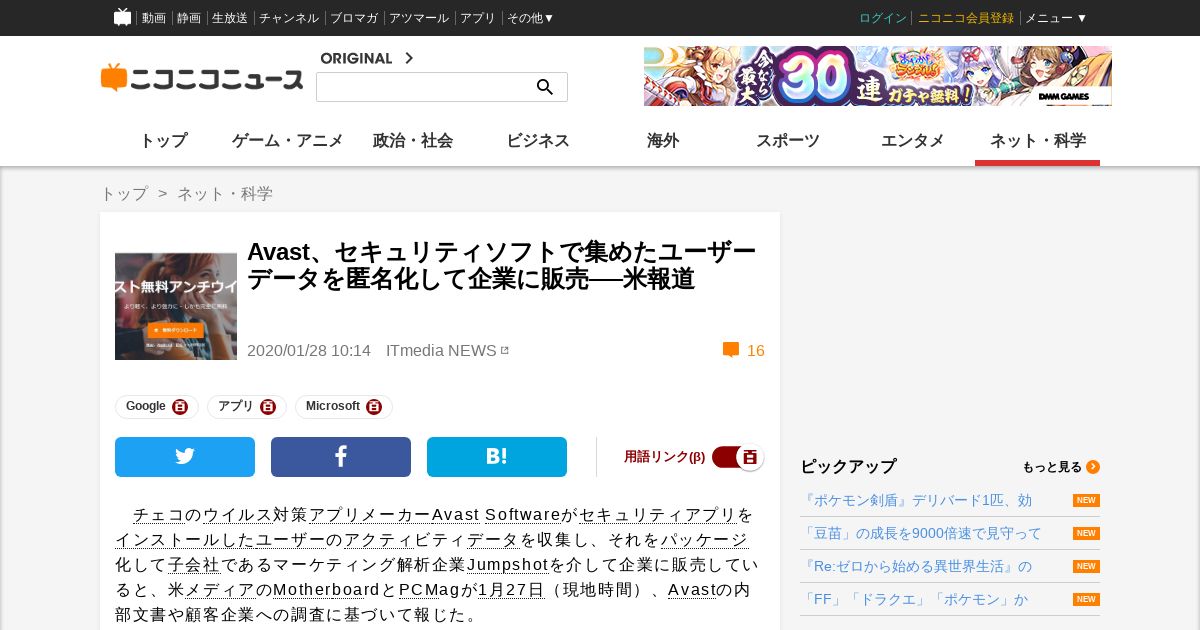The width and height of the screenshot is (1200, 630).
Task: Open the 生放送 top bar link
Action: point(230,18)
